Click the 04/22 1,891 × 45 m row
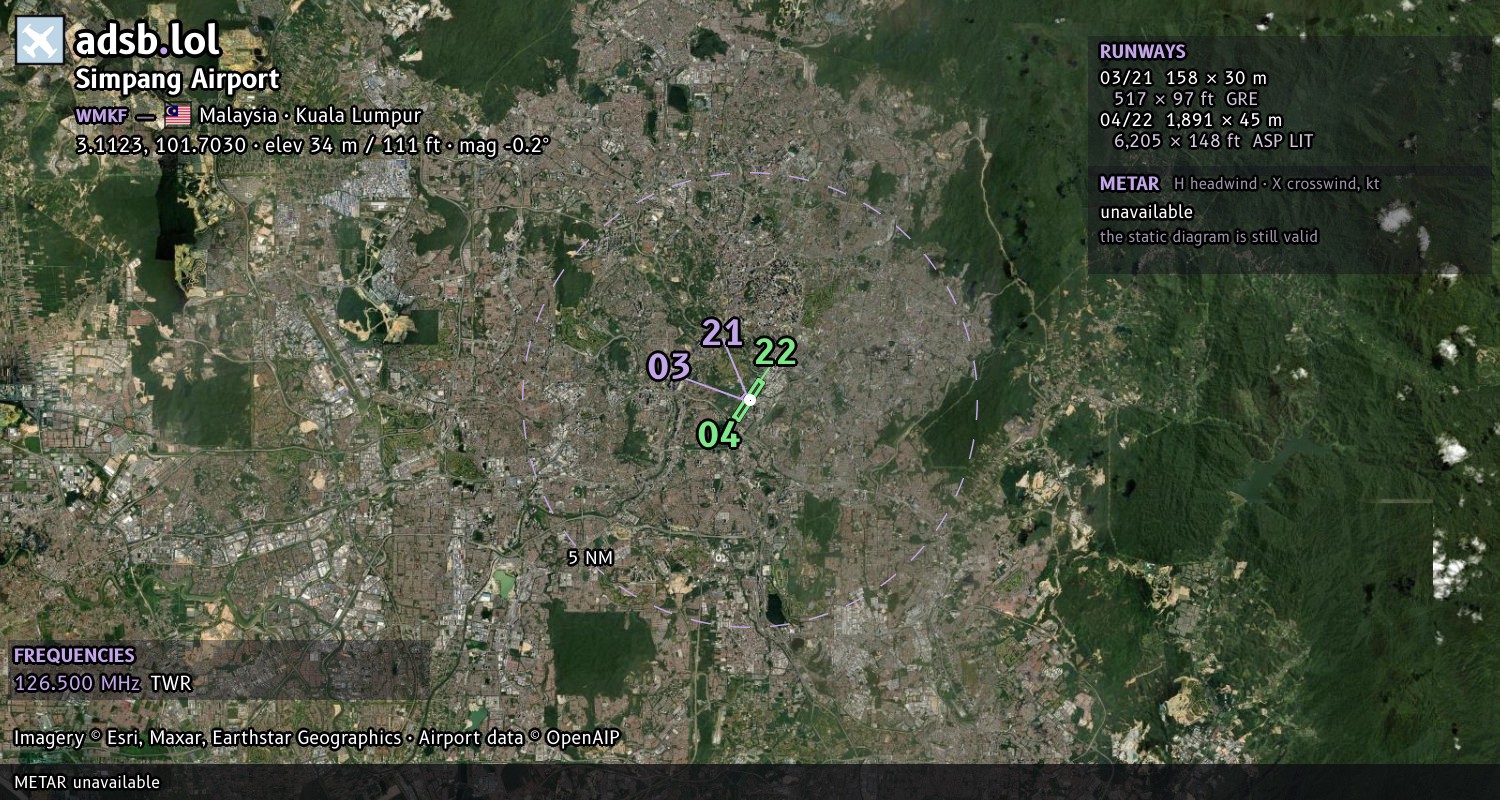This screenshot has height=800, width=1500. 1191,120
